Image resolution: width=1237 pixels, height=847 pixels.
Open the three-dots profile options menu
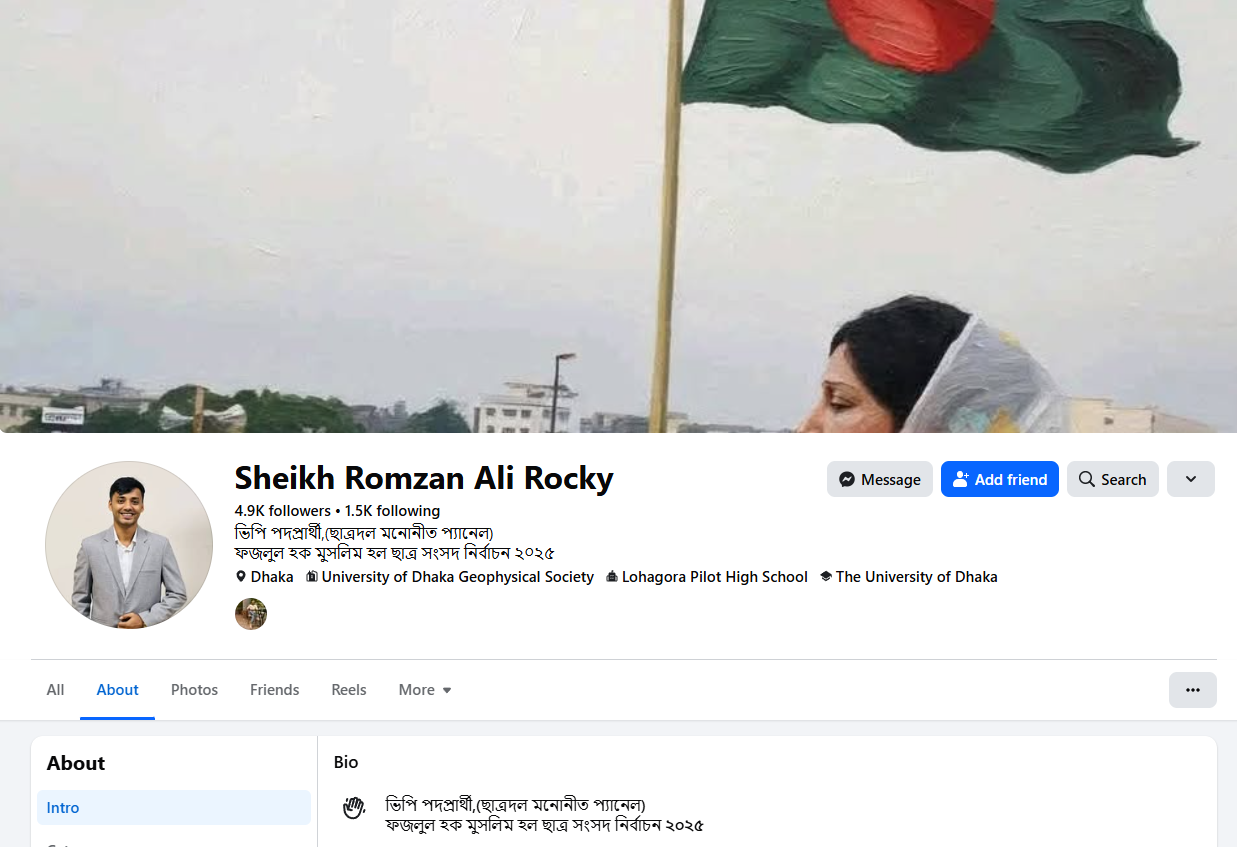1193,690
